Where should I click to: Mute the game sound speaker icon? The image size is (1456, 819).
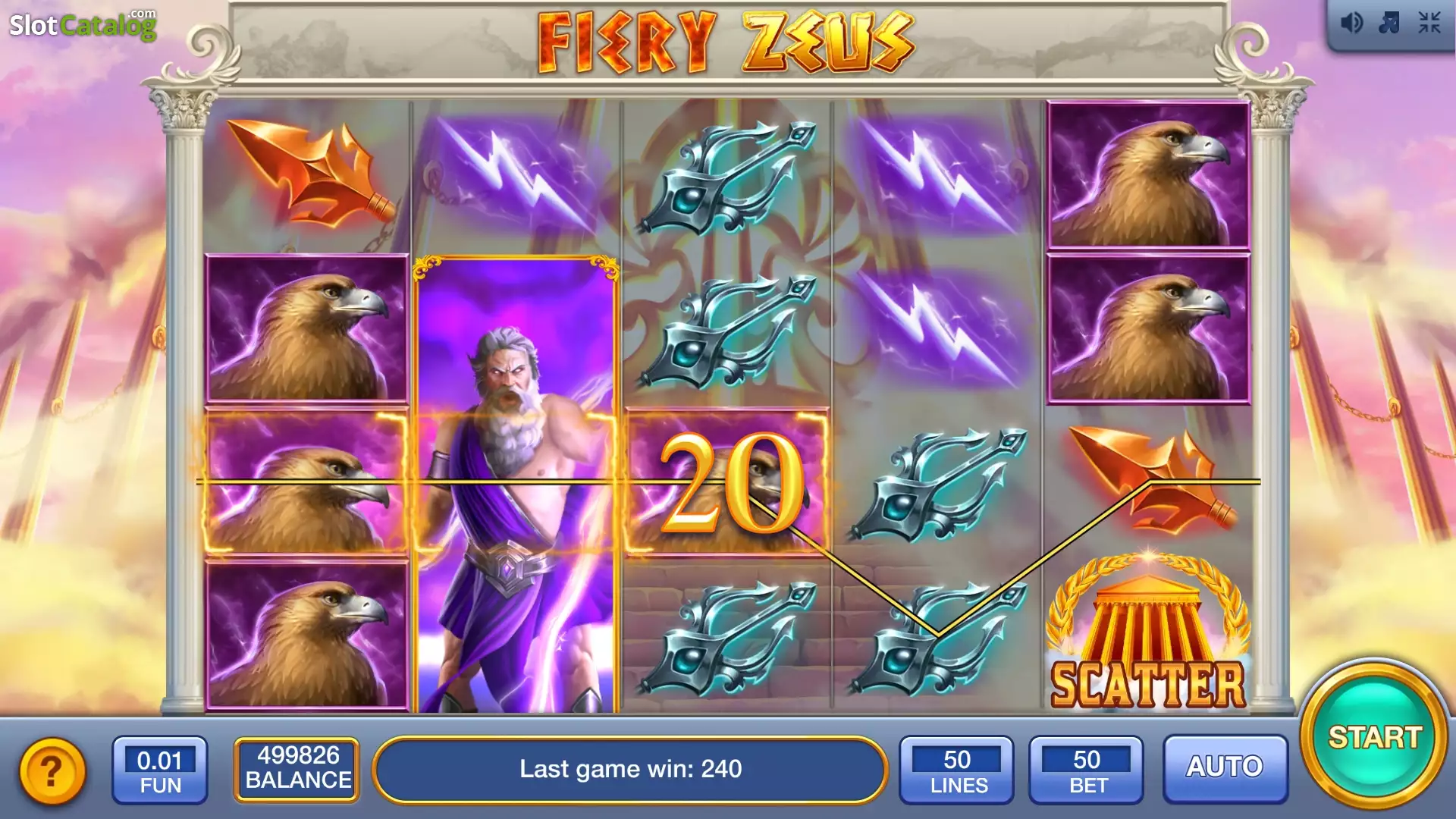point(1351,23)
